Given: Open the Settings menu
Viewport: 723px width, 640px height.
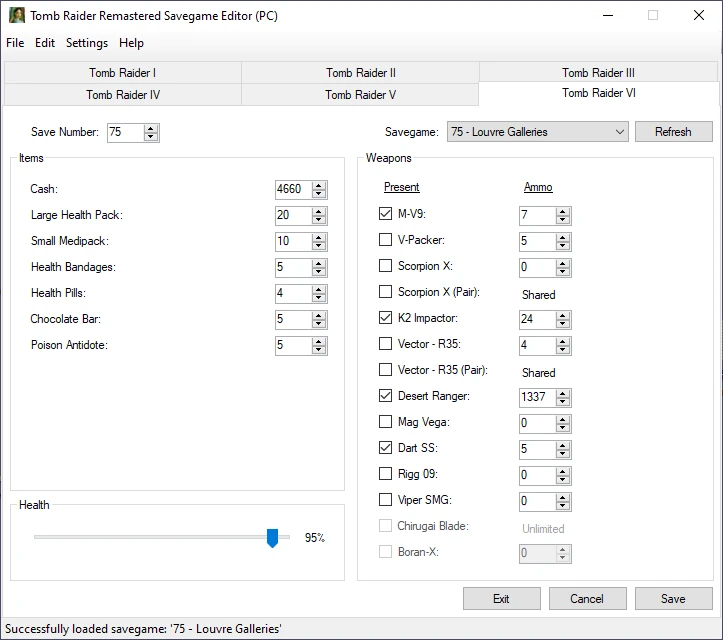Looking at the screenshot, I should click(x=87, y=43).
